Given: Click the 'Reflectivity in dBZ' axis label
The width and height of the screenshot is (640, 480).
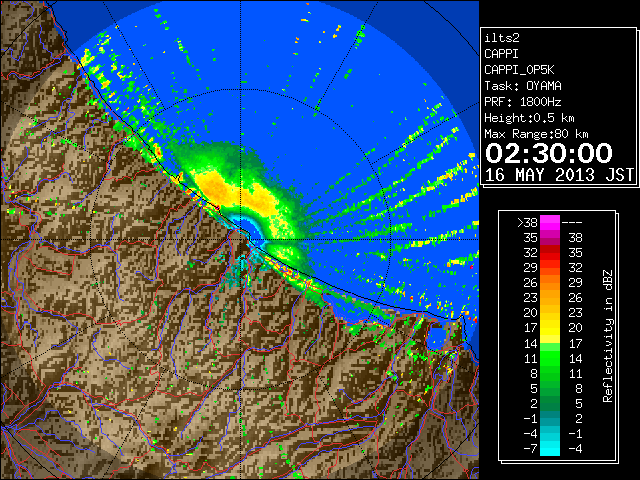Looking at the screenshot, I should [x=608, y=336].
